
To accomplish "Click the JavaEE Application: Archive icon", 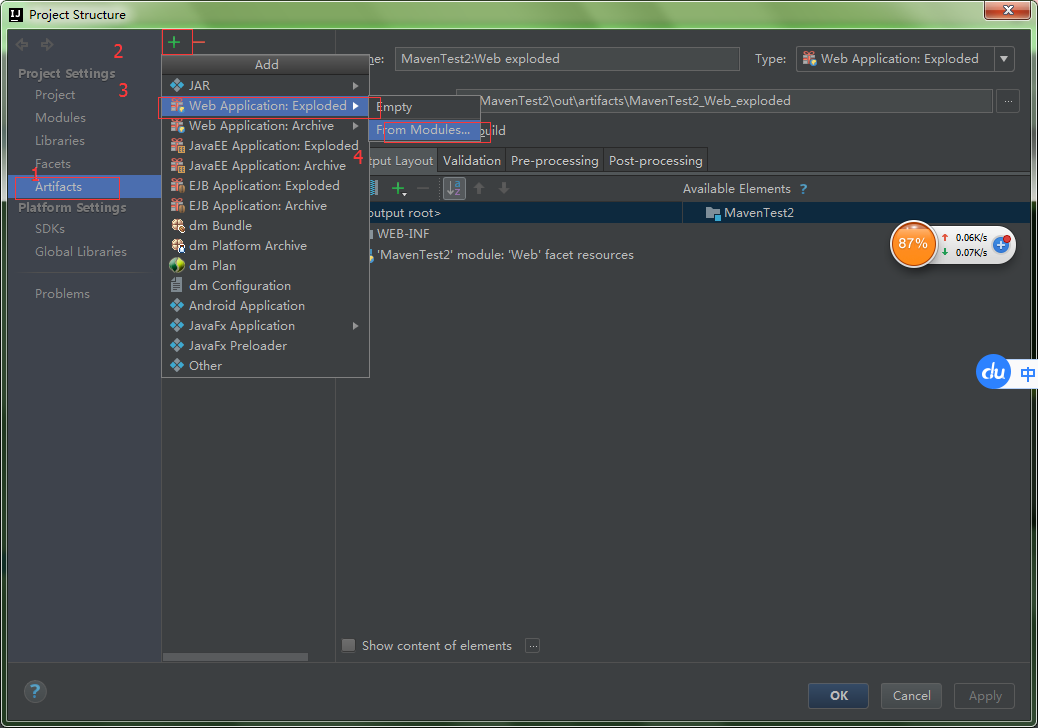I will pyautogui.click(x=177, y=165).
